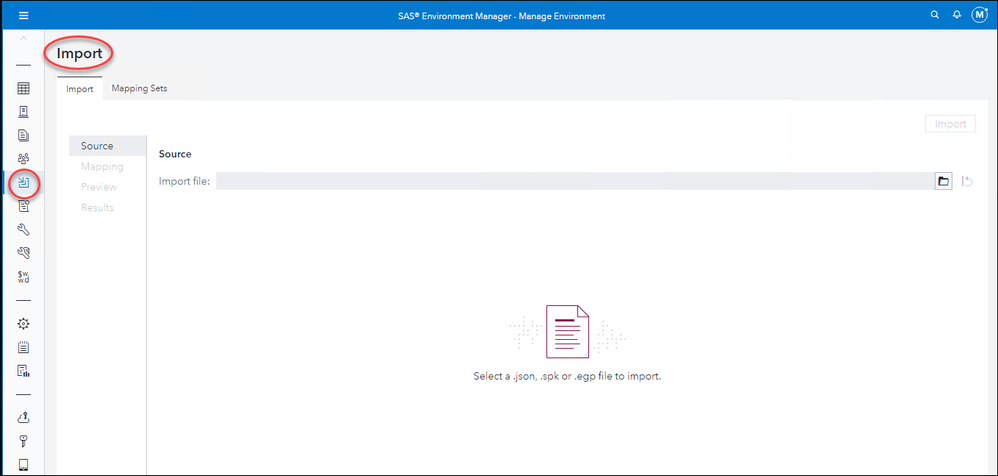Screen dimensions: 998x476
Task: Switch to the Import tab
Action: (80, 89)
